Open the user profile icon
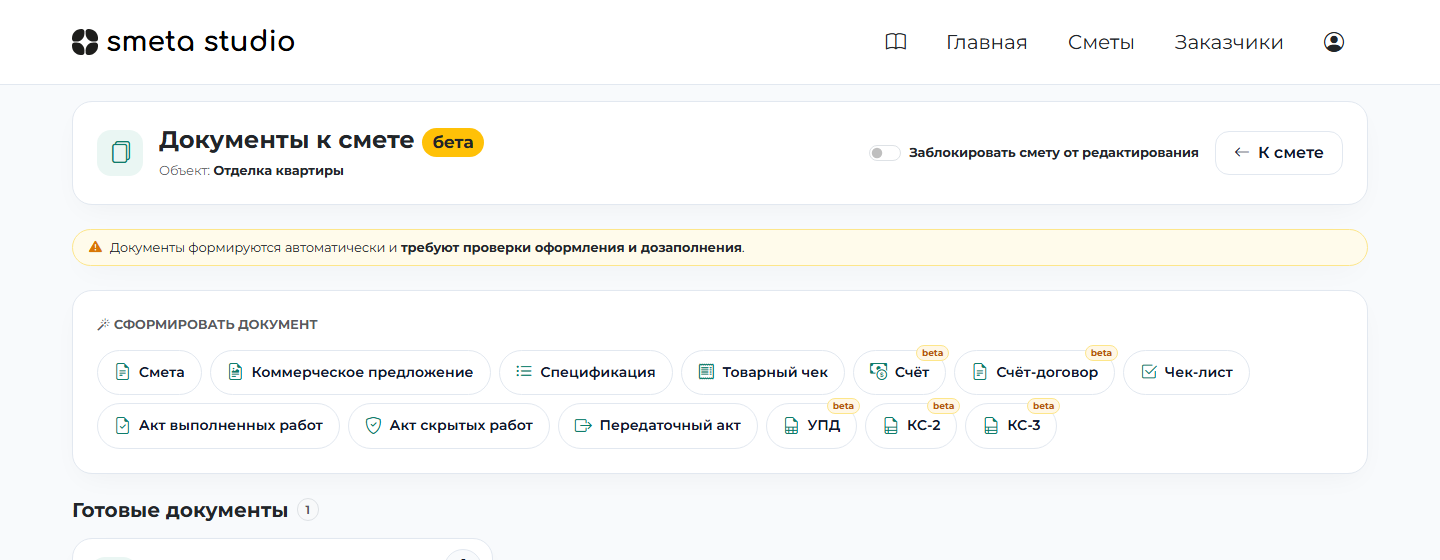The height and width of the screenshot is (560, 1440). 1334,42
